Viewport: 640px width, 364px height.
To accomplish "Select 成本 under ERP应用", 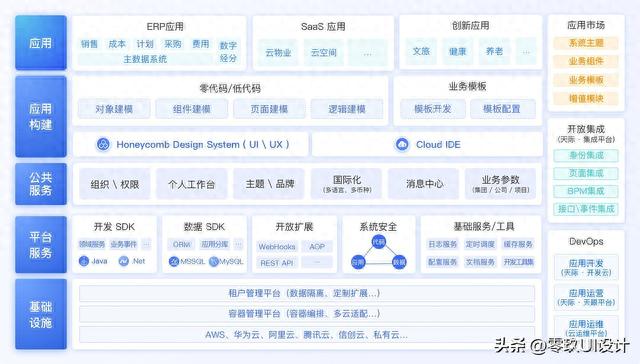I will click(117, 44).
